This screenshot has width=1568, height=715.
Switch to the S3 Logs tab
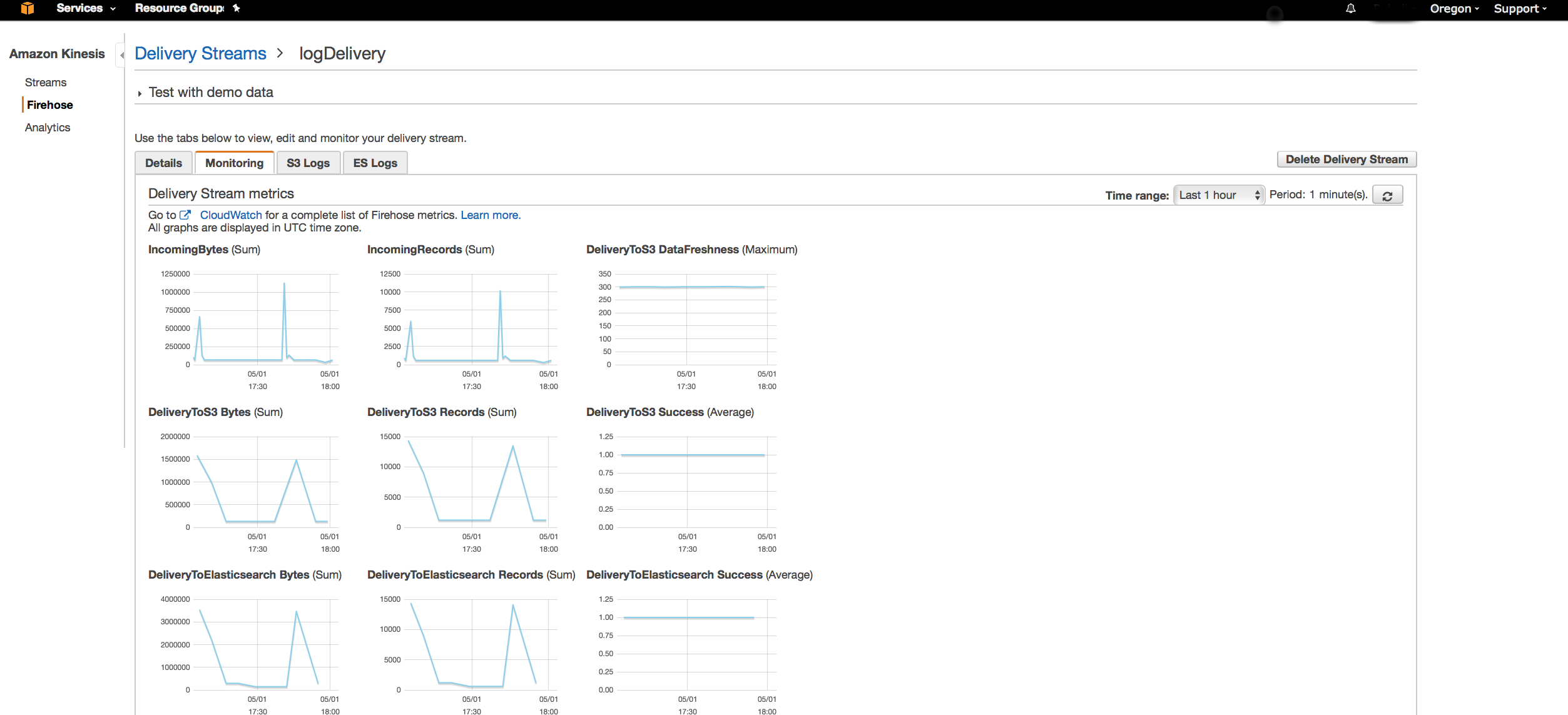(x=308, y=163)
